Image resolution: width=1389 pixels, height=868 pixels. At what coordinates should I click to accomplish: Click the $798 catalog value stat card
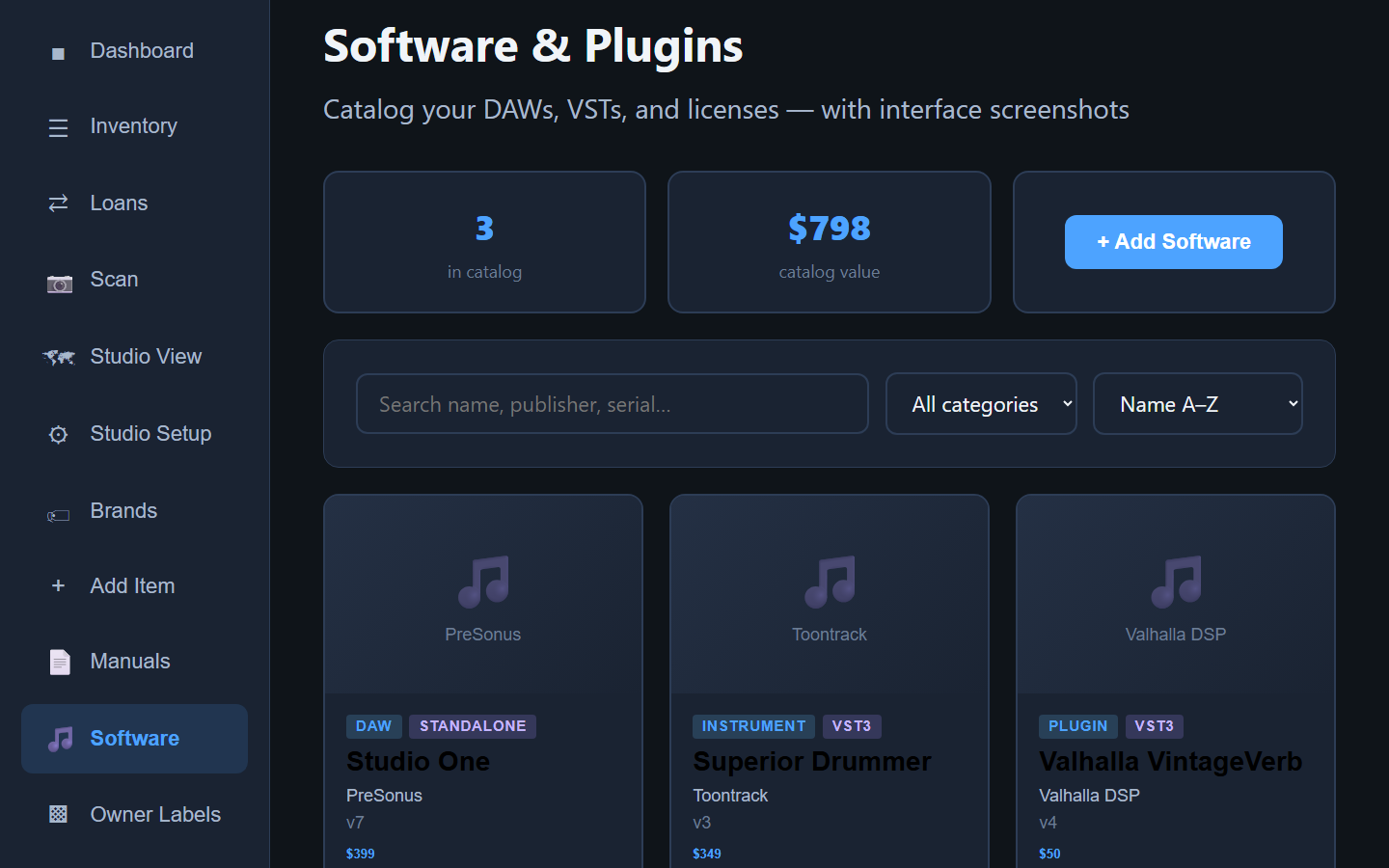pos(830,242)
